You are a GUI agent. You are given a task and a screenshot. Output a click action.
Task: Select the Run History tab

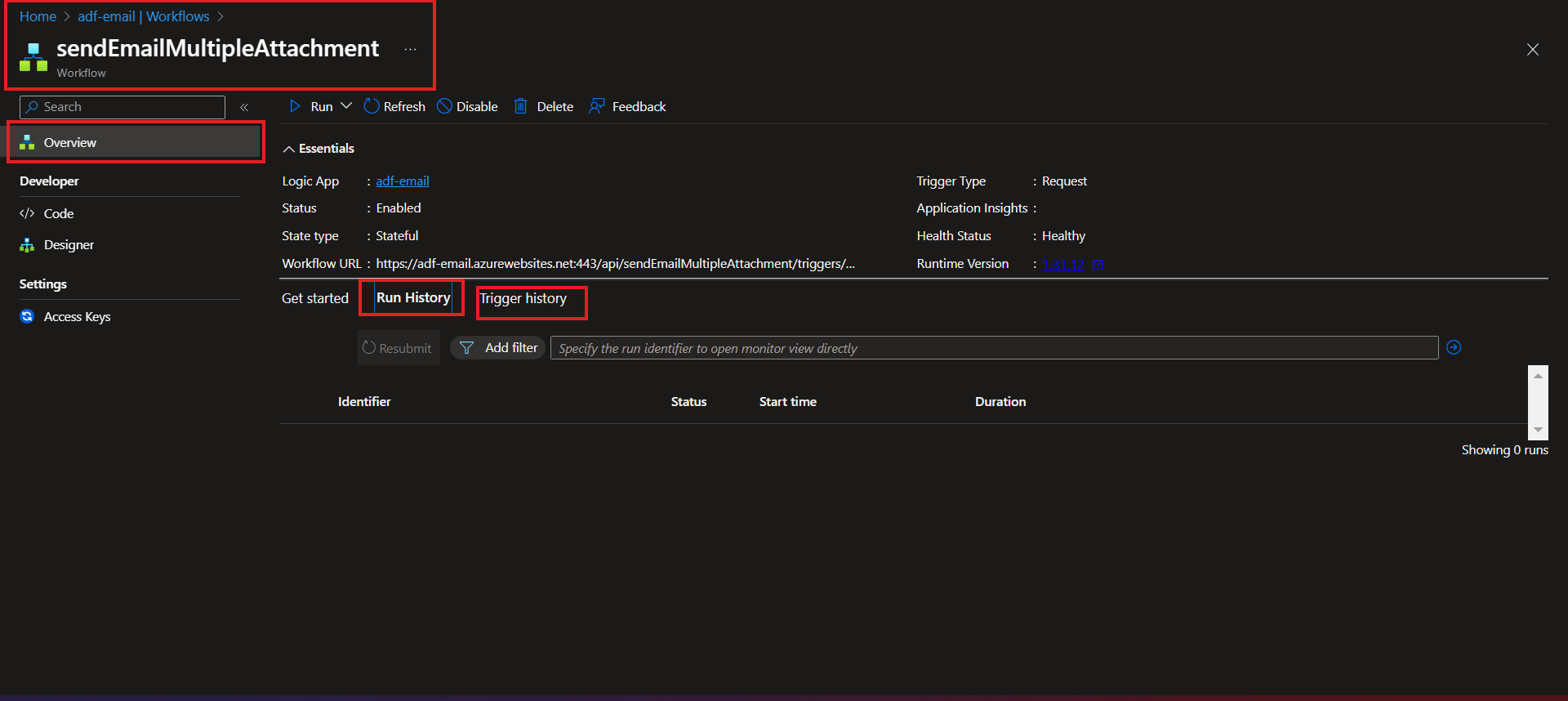click(x=413, y=297)
